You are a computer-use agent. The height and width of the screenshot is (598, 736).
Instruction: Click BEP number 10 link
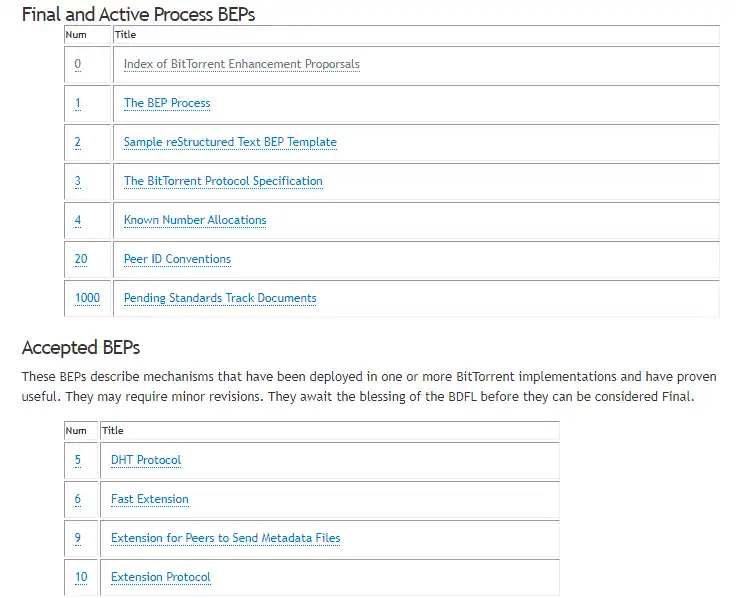(81, 576)
